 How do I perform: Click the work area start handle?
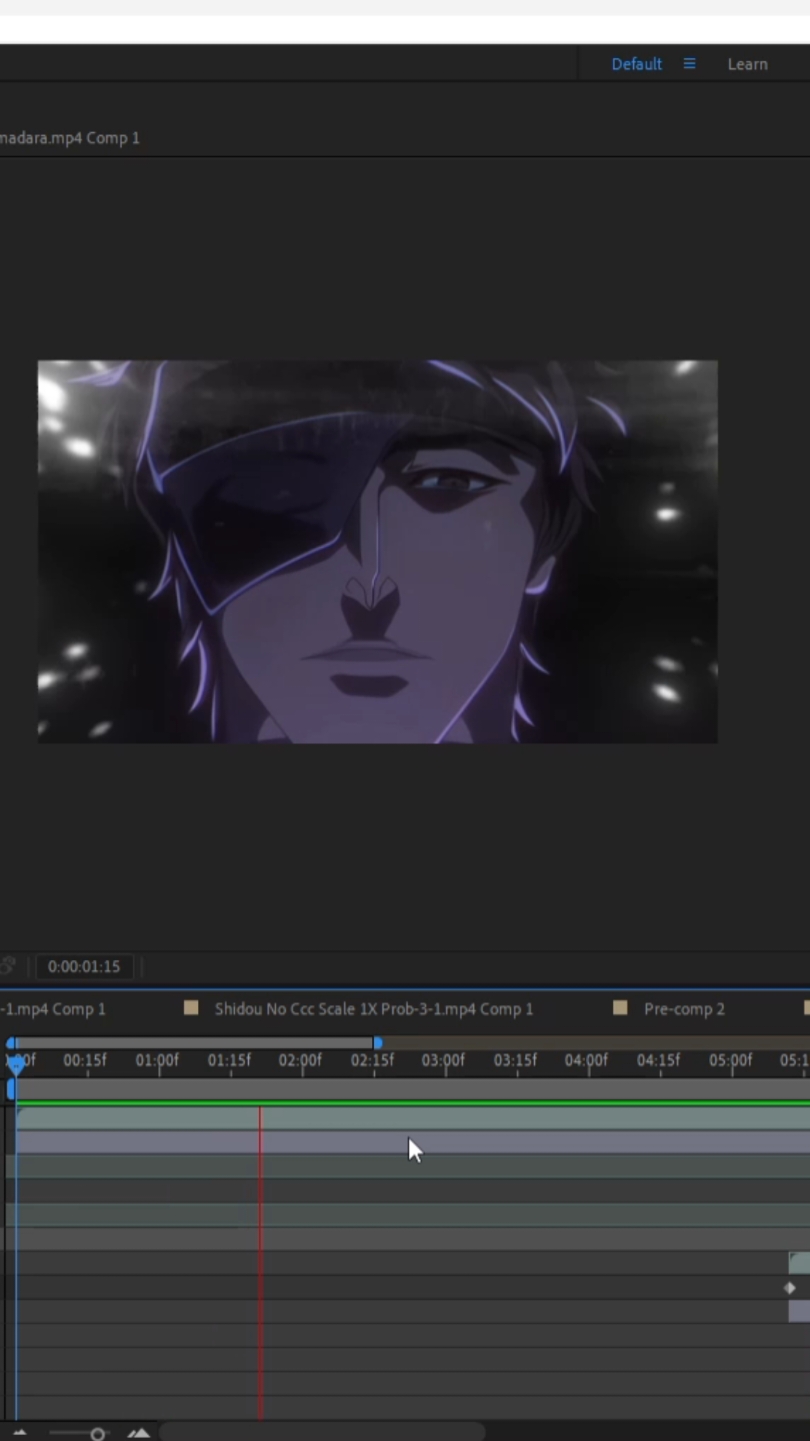point(10,1043)
